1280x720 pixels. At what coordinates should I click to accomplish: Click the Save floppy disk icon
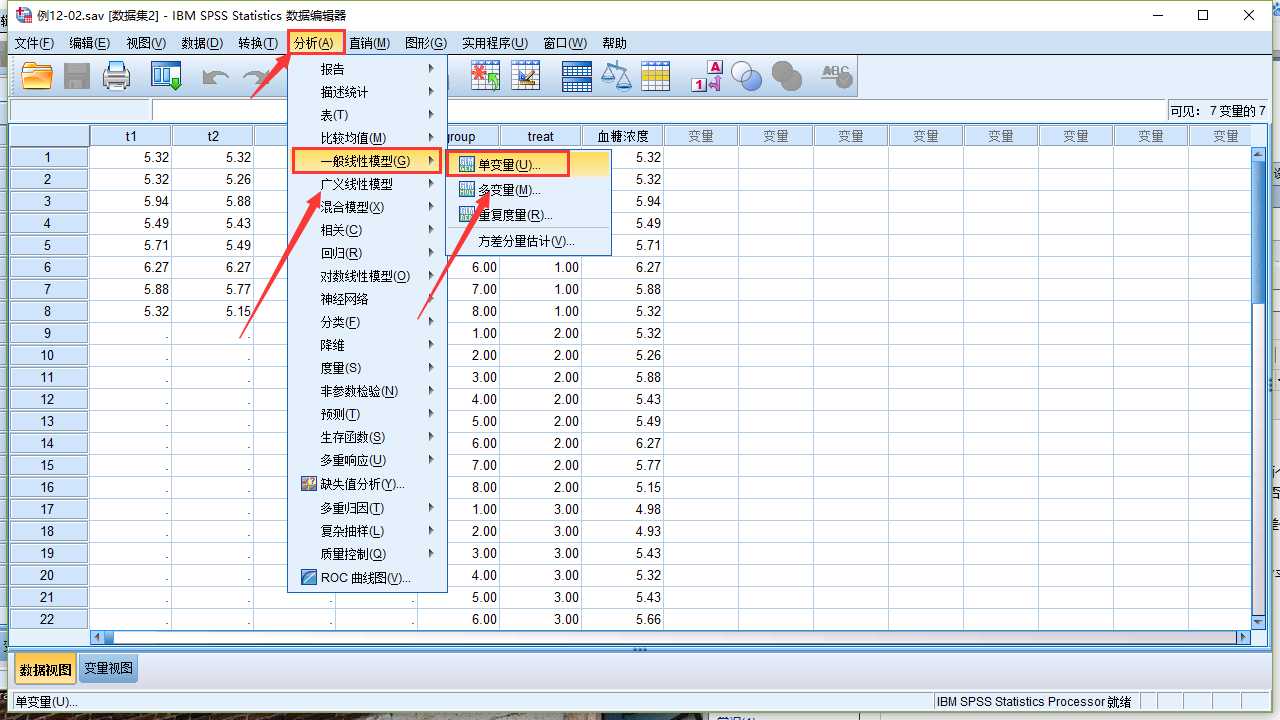pyautogui.click(x=77, y=77)
